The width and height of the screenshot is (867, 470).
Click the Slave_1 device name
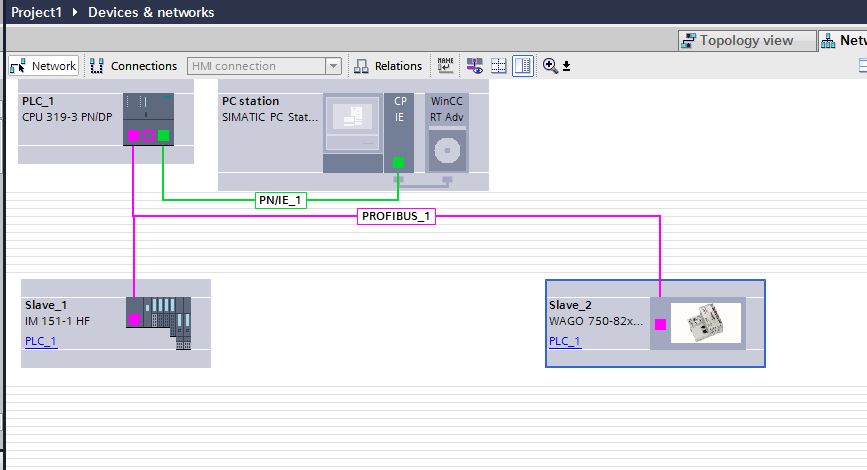click(46, 305)
